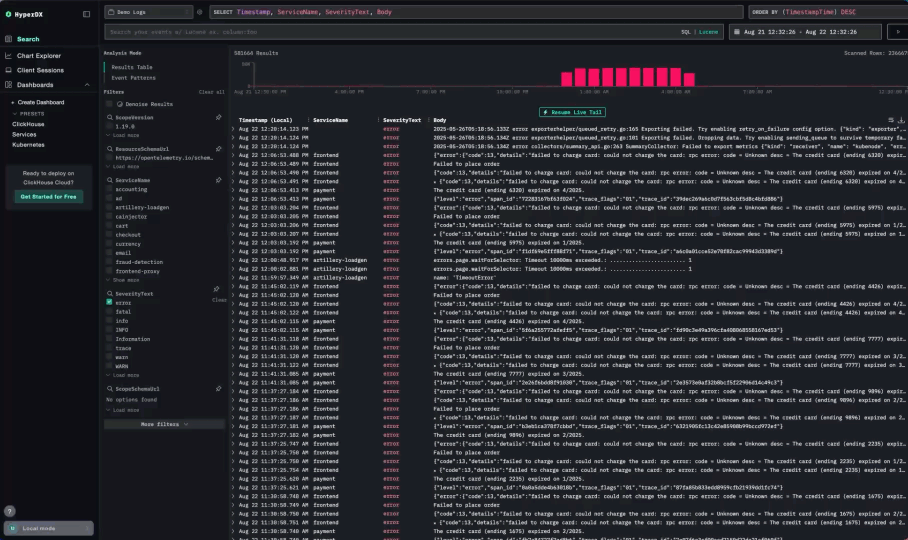Uncheck the error severity checkbox

click(109, 302)
